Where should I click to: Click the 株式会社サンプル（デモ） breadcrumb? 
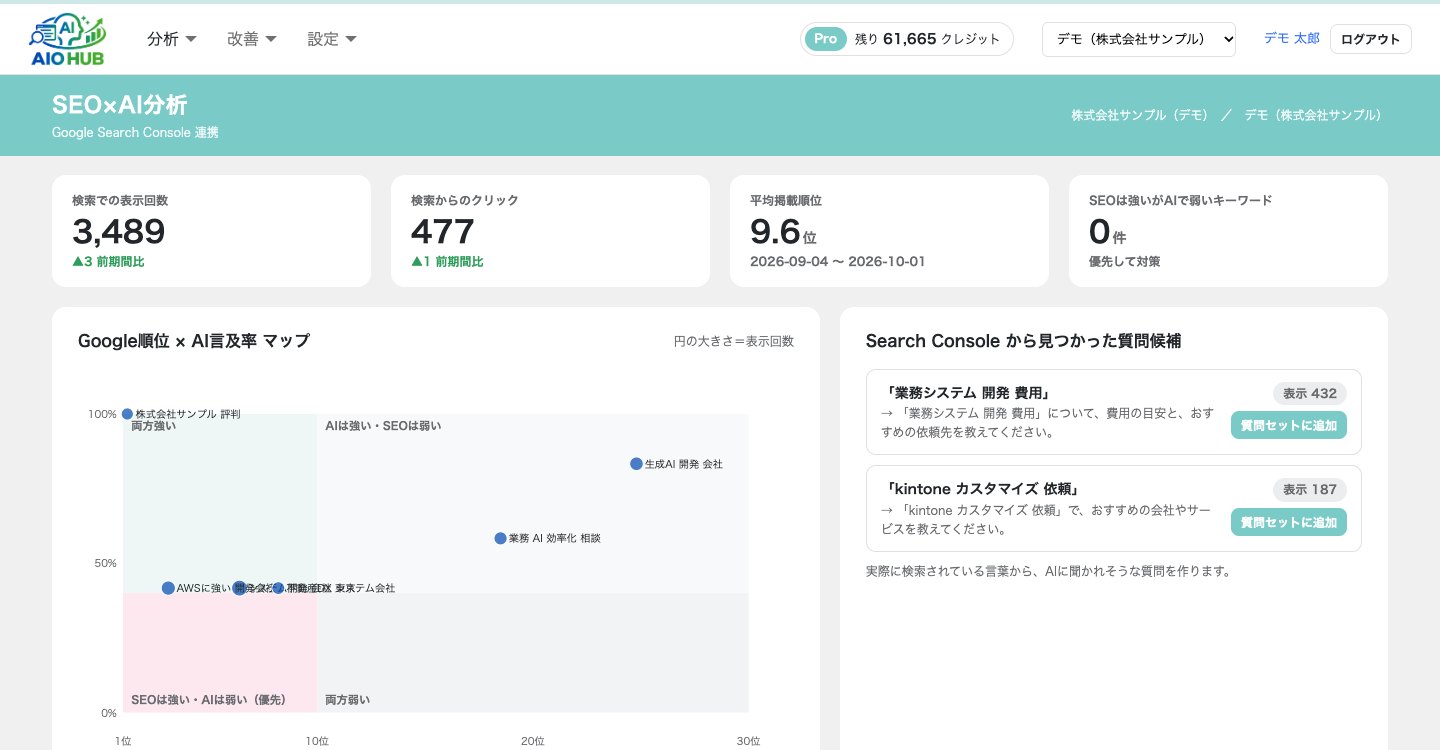click(1139, 115)
